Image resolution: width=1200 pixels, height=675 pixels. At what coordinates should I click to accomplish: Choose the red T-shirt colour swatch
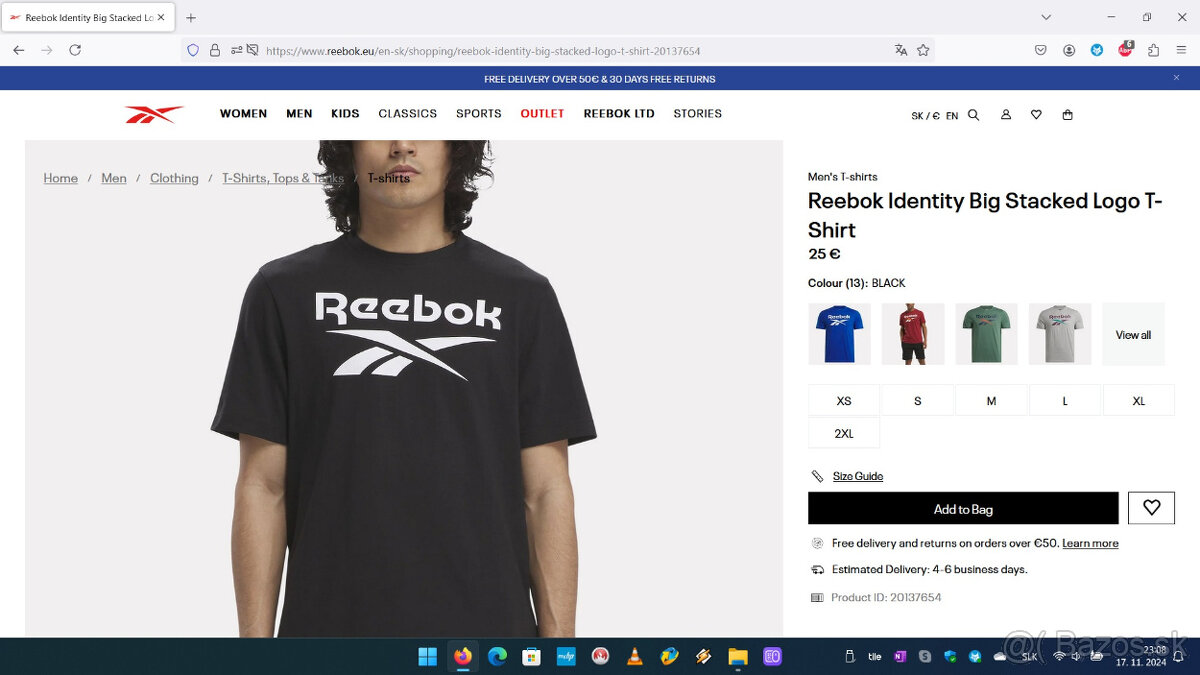click(x=913, y=334)
